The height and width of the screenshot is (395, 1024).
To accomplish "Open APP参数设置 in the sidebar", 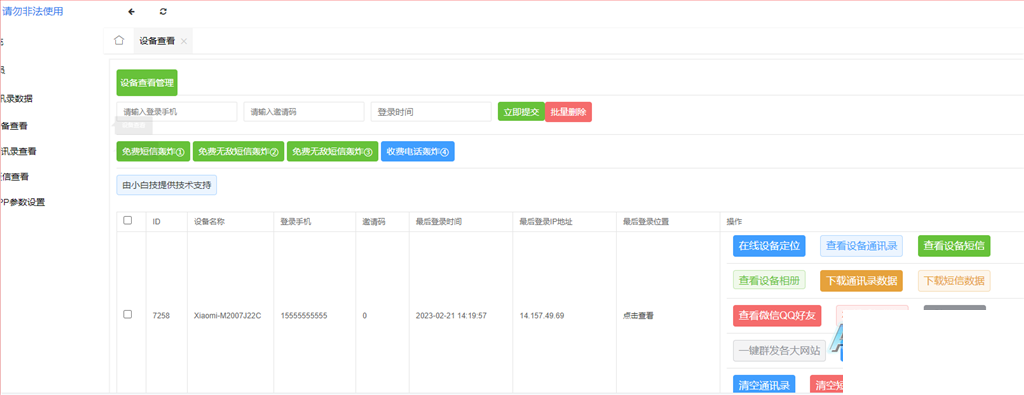I will pyautogui.click(x=22, y=202).
